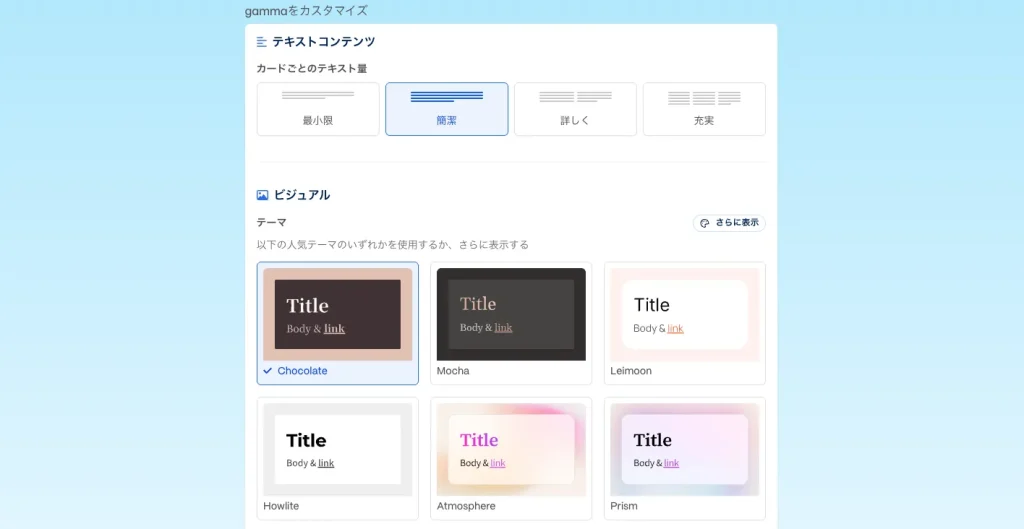Viewport: 1024px width, 529px height.
Task: Open more themes with さらに表示 button
Action: point(729,223)
